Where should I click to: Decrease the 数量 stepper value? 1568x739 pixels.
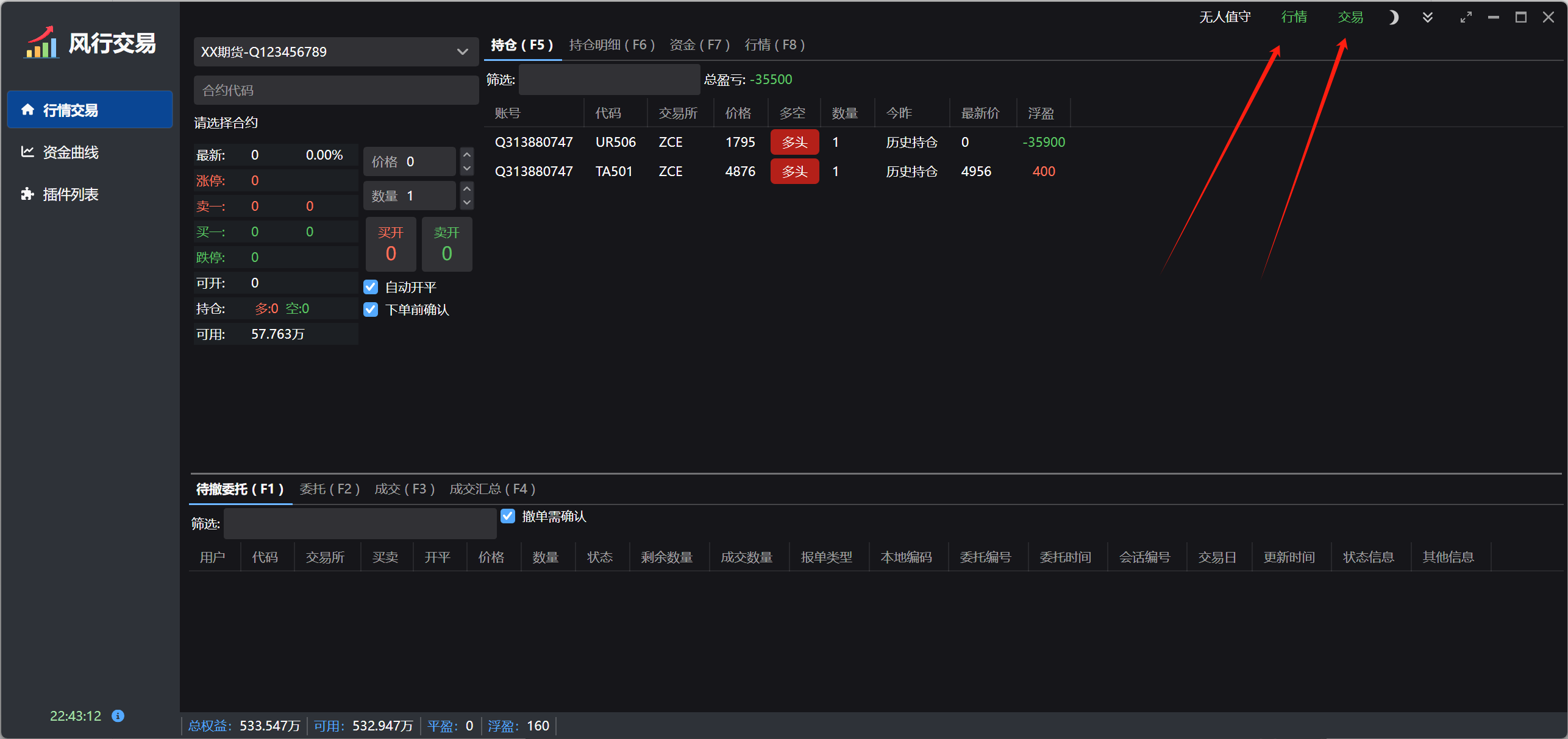(x=467, y=202)
